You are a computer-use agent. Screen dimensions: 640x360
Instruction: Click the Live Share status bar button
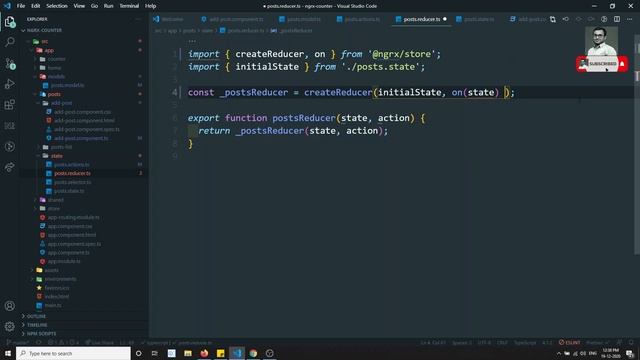click(x=100, y=342)
